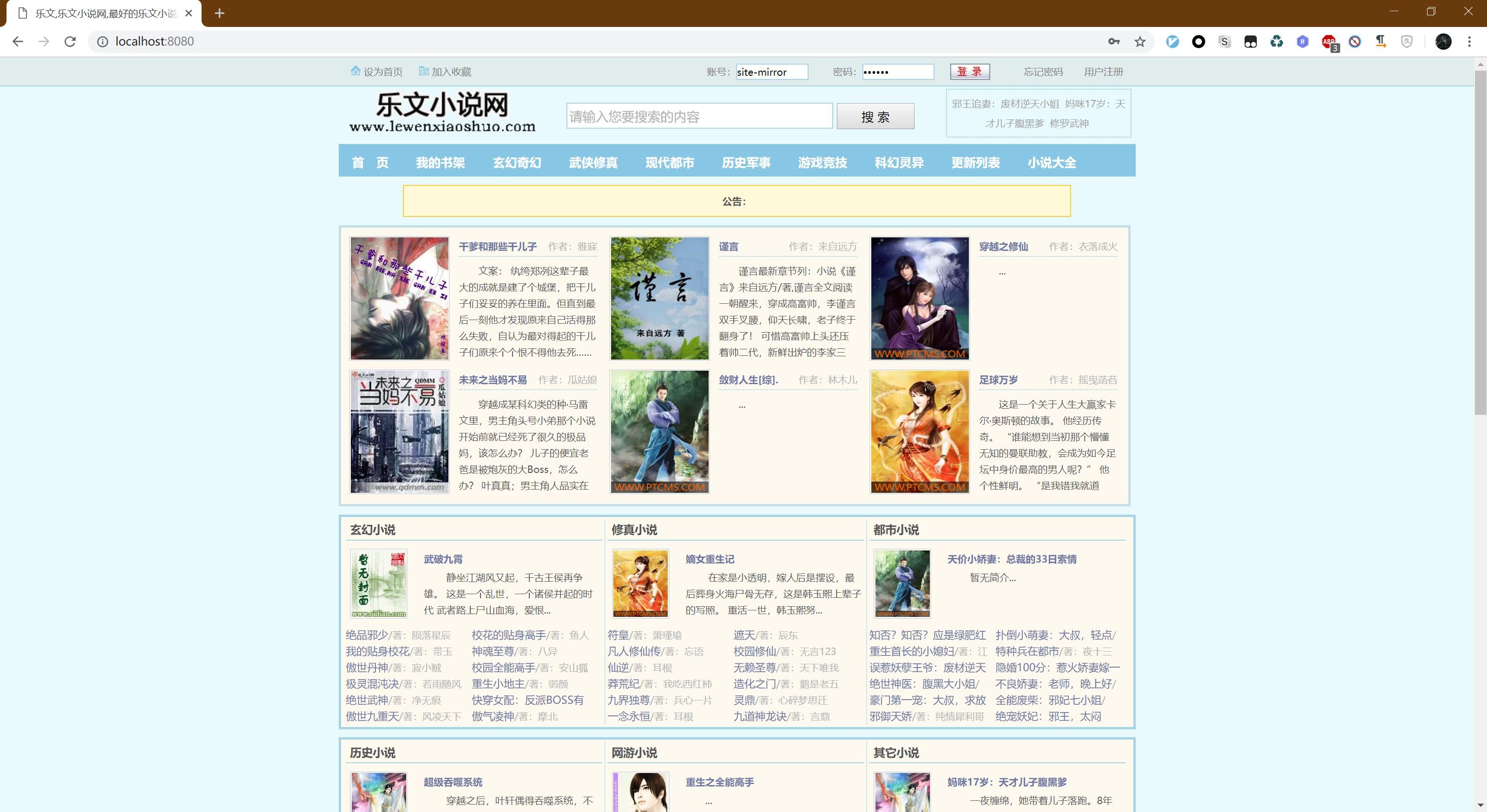Open the Chrome three-dot menu

[1469, 41]
